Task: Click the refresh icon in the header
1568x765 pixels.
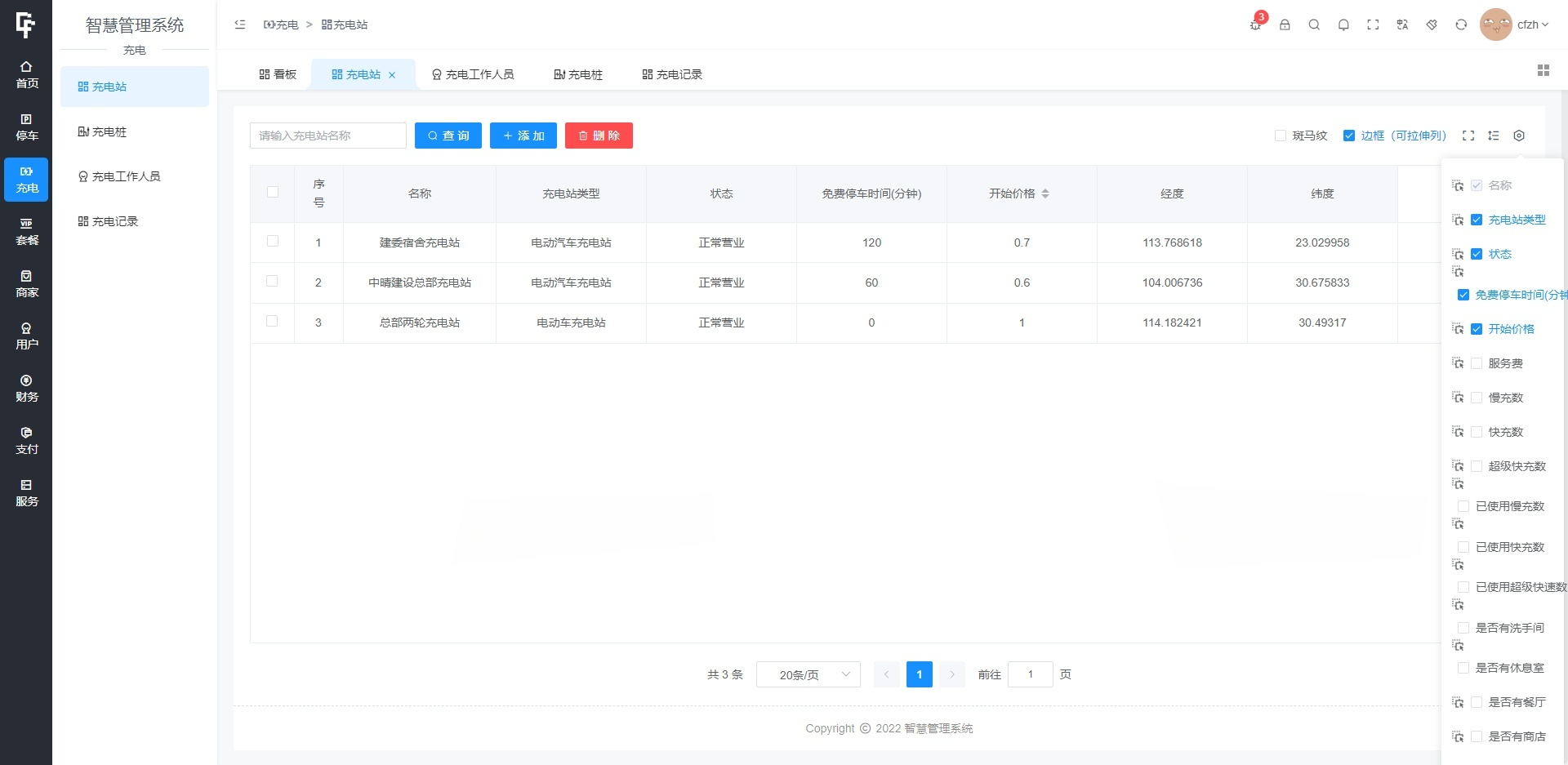Action: click(x=1460, y=24)
